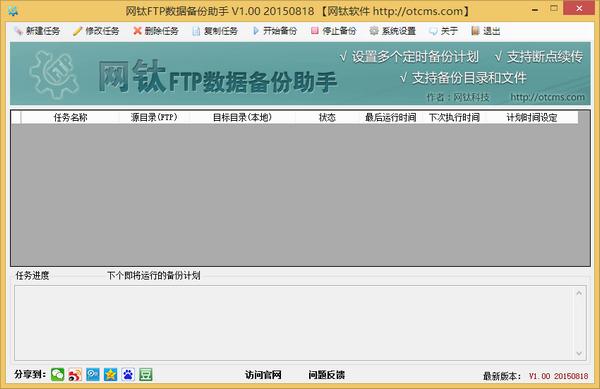
Task: Share to Tencent Weibo blue icon
Action: (93, 374)
